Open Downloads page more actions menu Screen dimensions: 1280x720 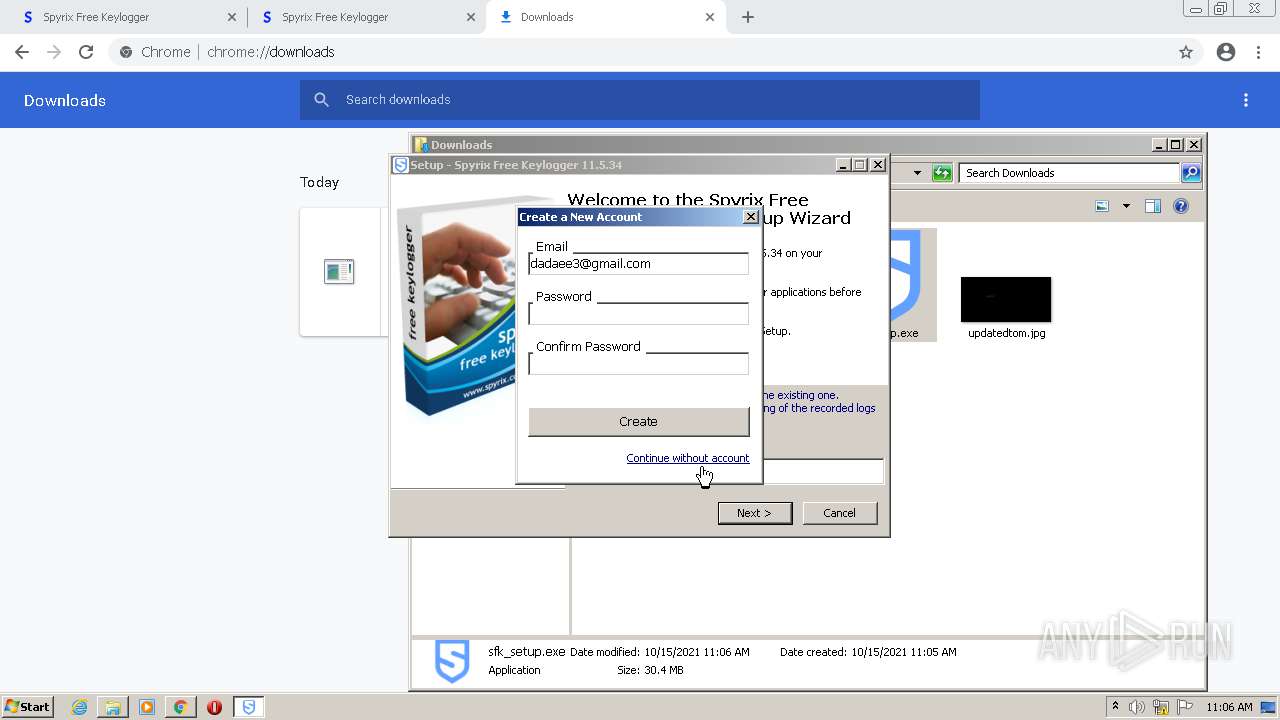[x=1246, y=100]
